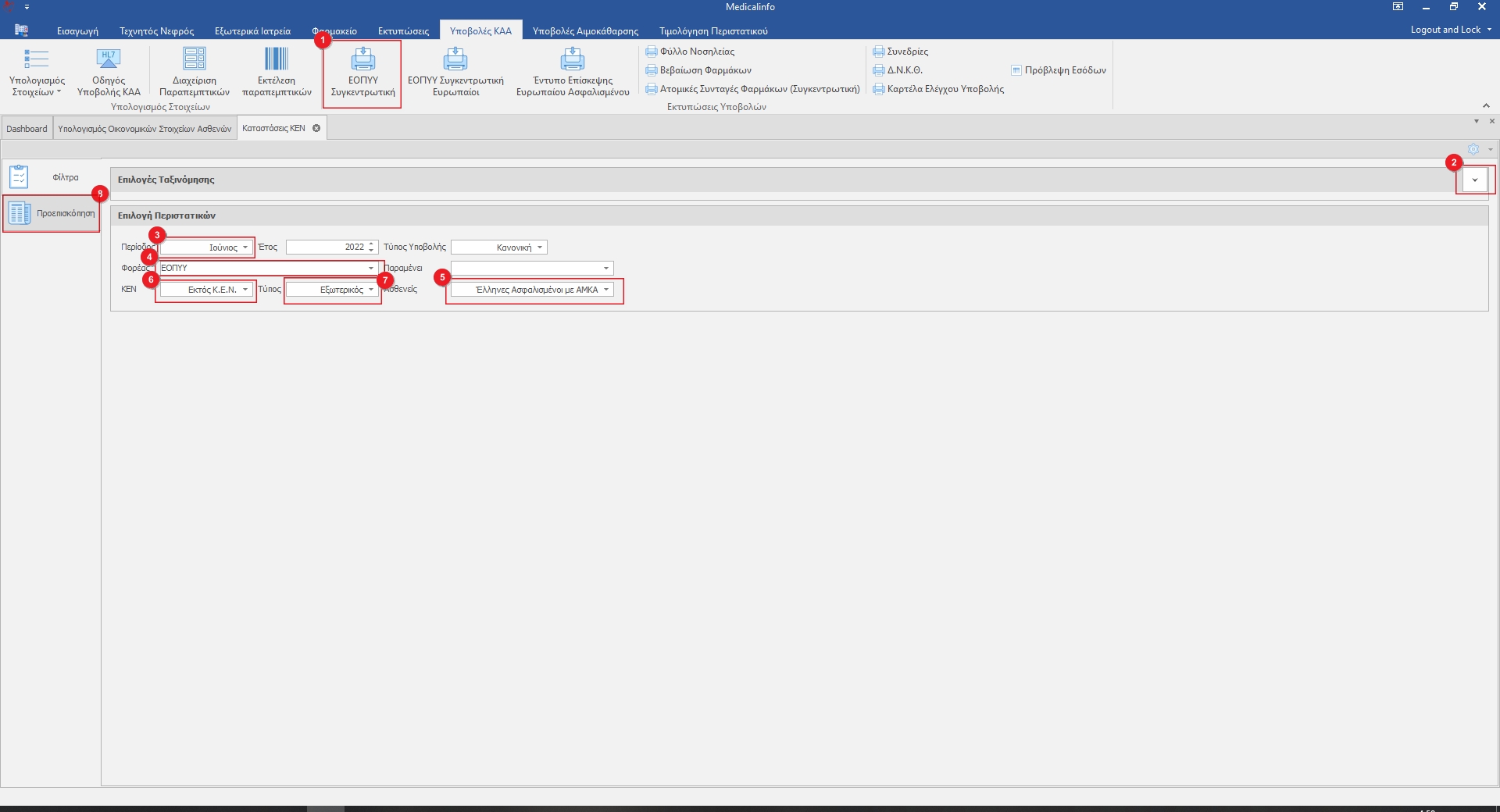Open the ΚΕΝ Εκτός Κ.Ε.Ν. dropdown

(x=245, y=290)
